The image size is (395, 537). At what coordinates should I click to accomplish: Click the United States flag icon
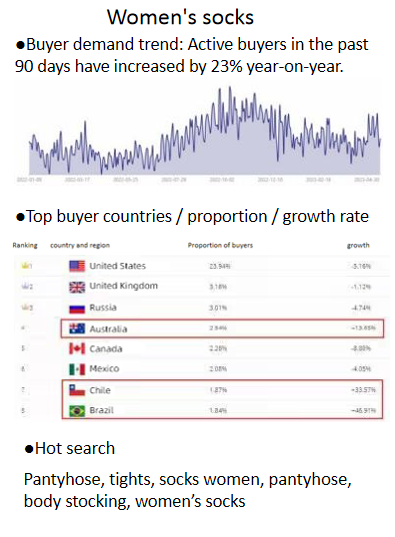77,266
